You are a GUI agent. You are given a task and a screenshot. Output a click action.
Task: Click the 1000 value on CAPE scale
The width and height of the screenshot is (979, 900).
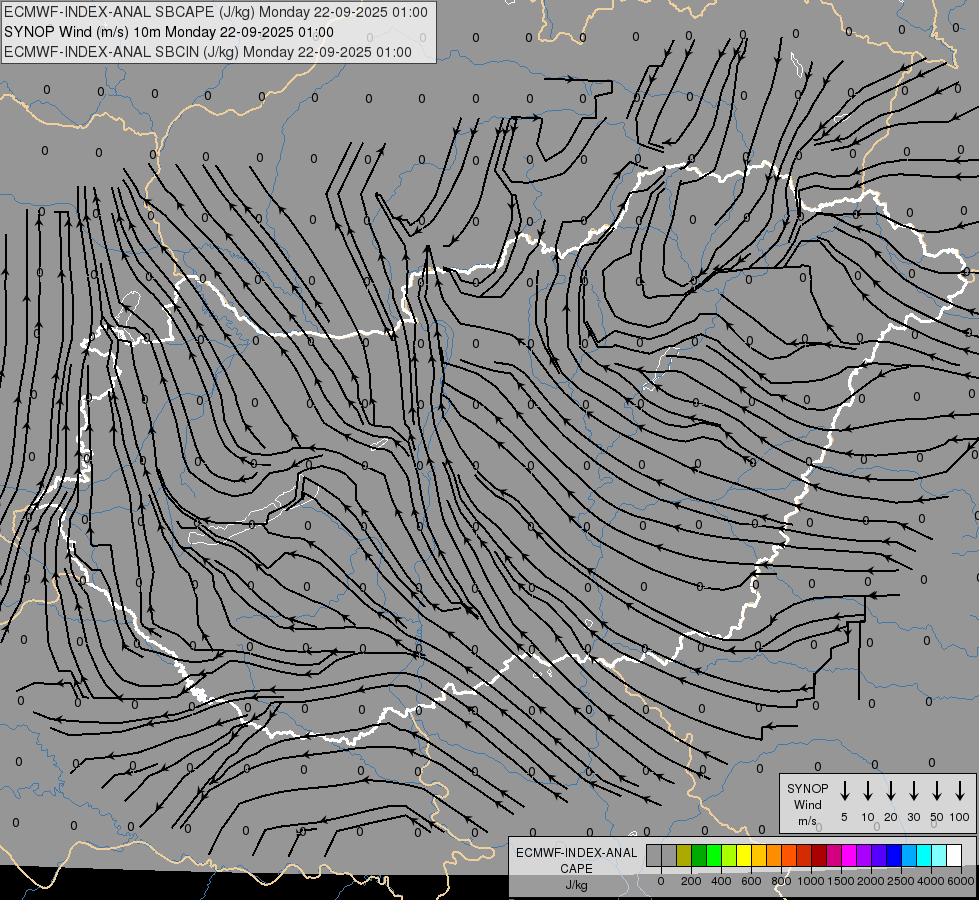811,881
